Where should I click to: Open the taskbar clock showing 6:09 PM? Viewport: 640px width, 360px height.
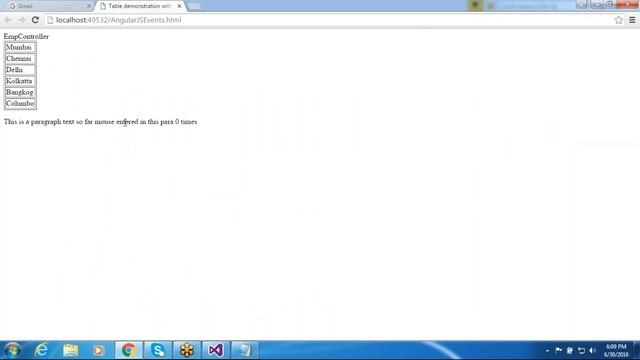pos(616,351)
